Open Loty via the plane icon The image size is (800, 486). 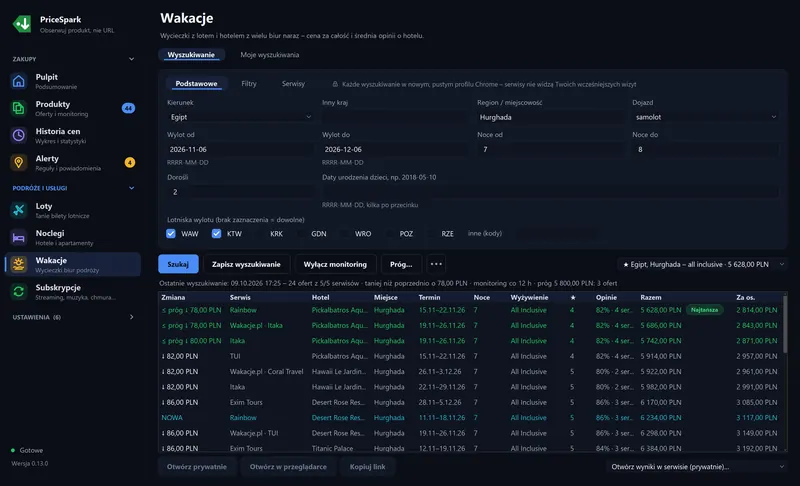(x=19, y=210)
